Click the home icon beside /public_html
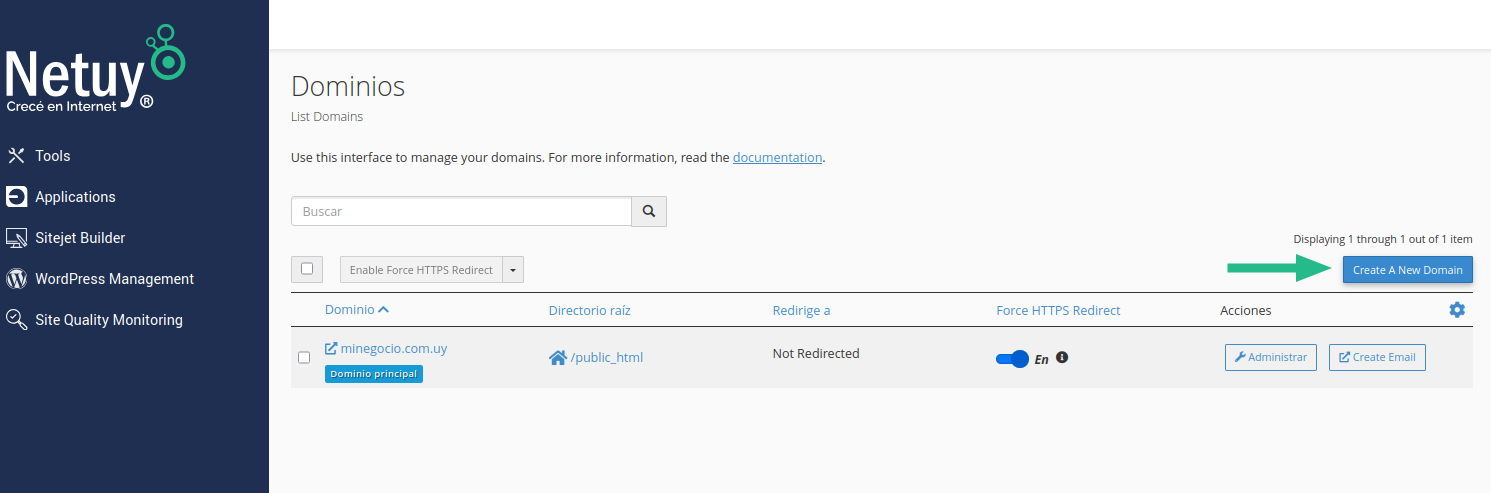The height and width of the screenshot is (493, 1491). (x=558, y=357)
